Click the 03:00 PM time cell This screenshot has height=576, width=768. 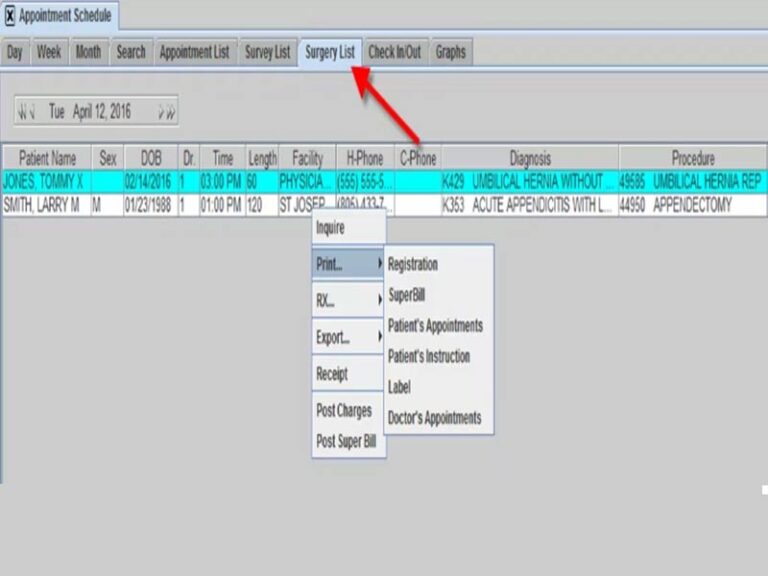tap(222, 182)
